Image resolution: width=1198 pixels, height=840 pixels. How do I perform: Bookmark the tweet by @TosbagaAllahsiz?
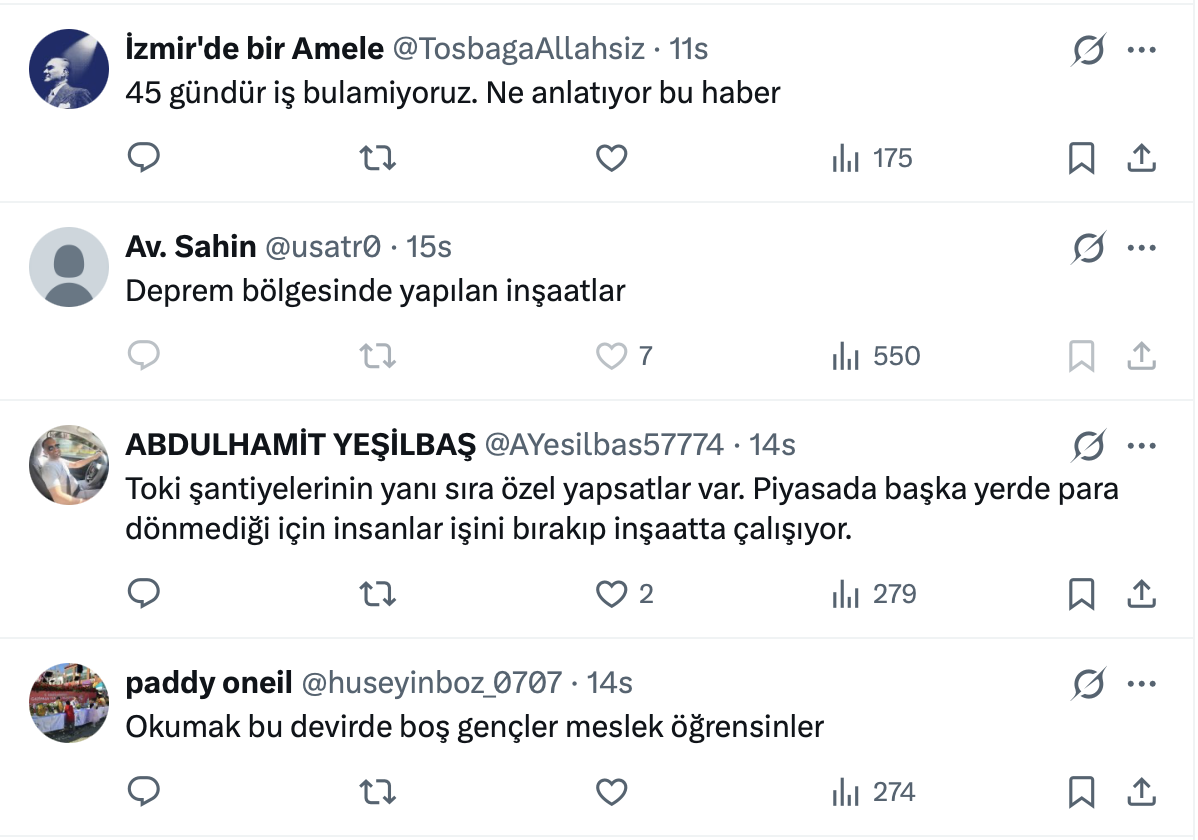1081,158
